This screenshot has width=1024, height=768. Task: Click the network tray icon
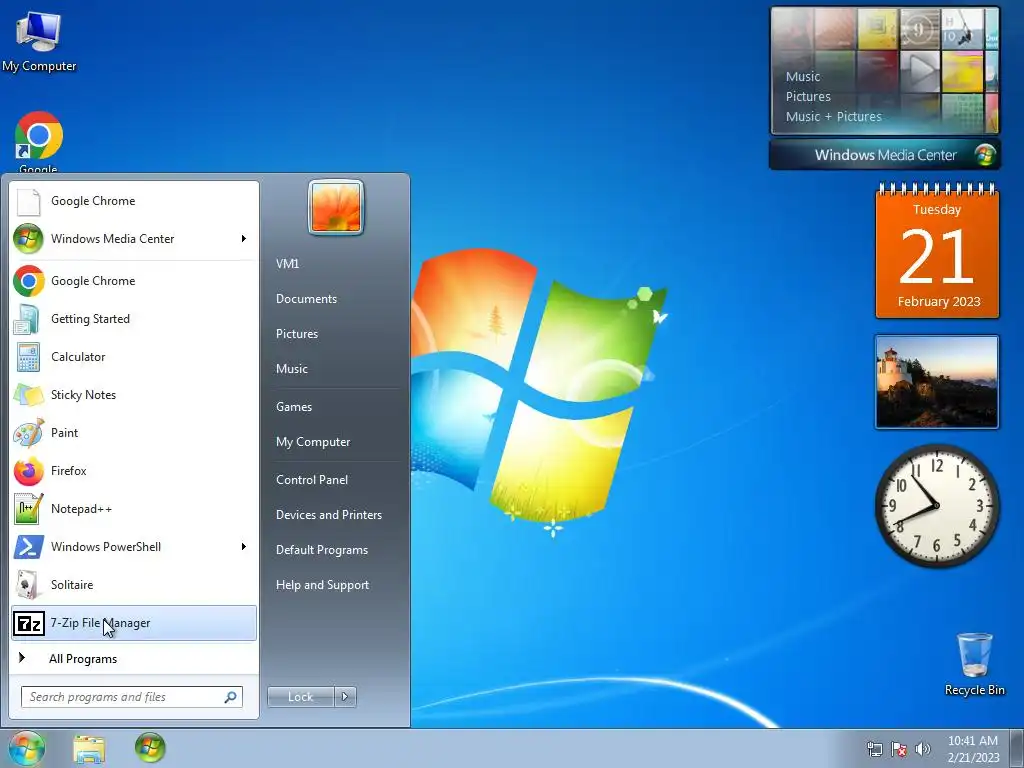tap(874, 749)
